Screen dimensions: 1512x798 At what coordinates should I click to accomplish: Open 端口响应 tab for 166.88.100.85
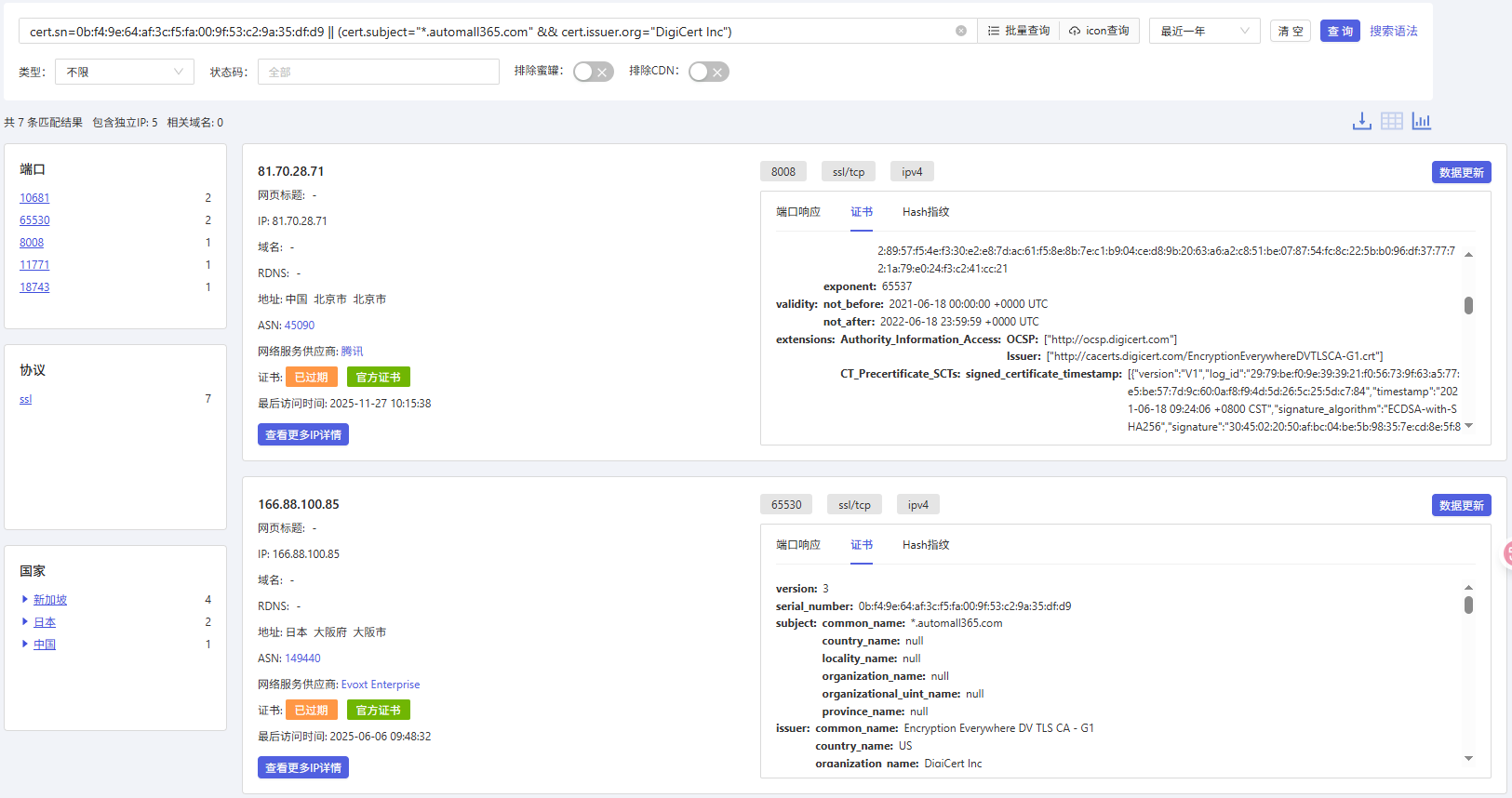(798, 545)
